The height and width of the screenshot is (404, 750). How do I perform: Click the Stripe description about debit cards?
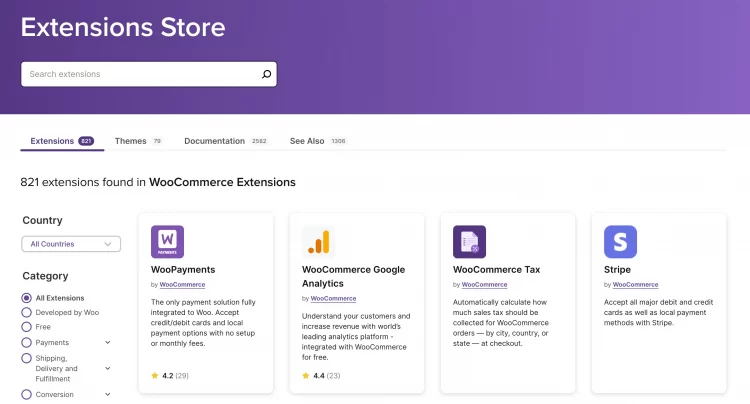click(658, 312)
